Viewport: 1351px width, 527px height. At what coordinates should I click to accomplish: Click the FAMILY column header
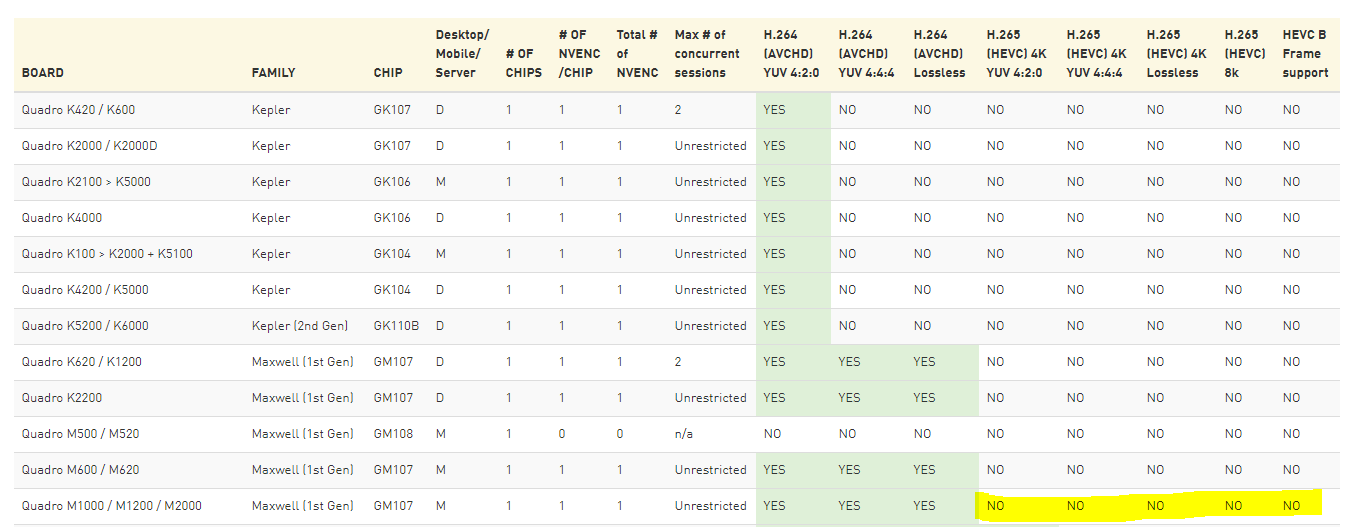click(x=273, y=73)
